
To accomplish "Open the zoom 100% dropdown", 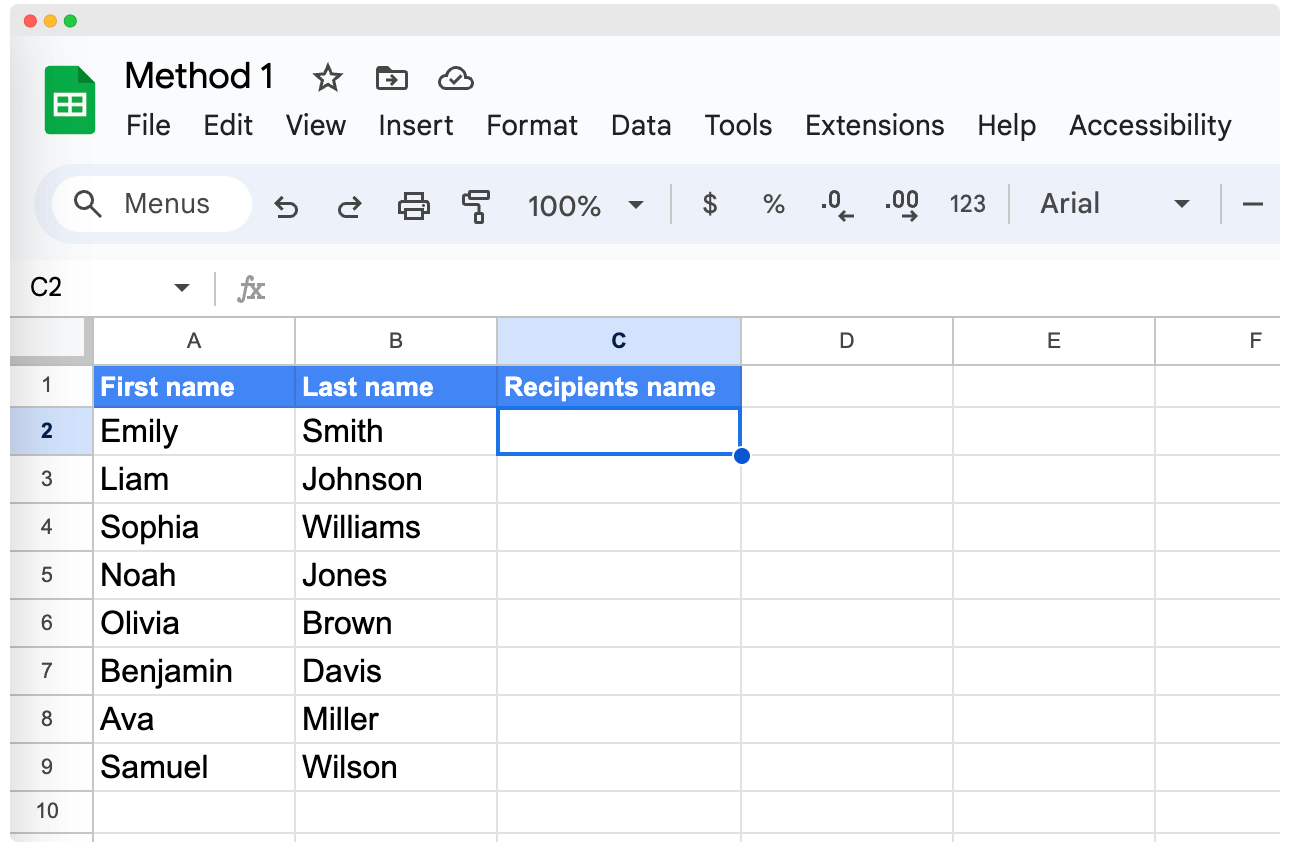I will tap(585, 205).
